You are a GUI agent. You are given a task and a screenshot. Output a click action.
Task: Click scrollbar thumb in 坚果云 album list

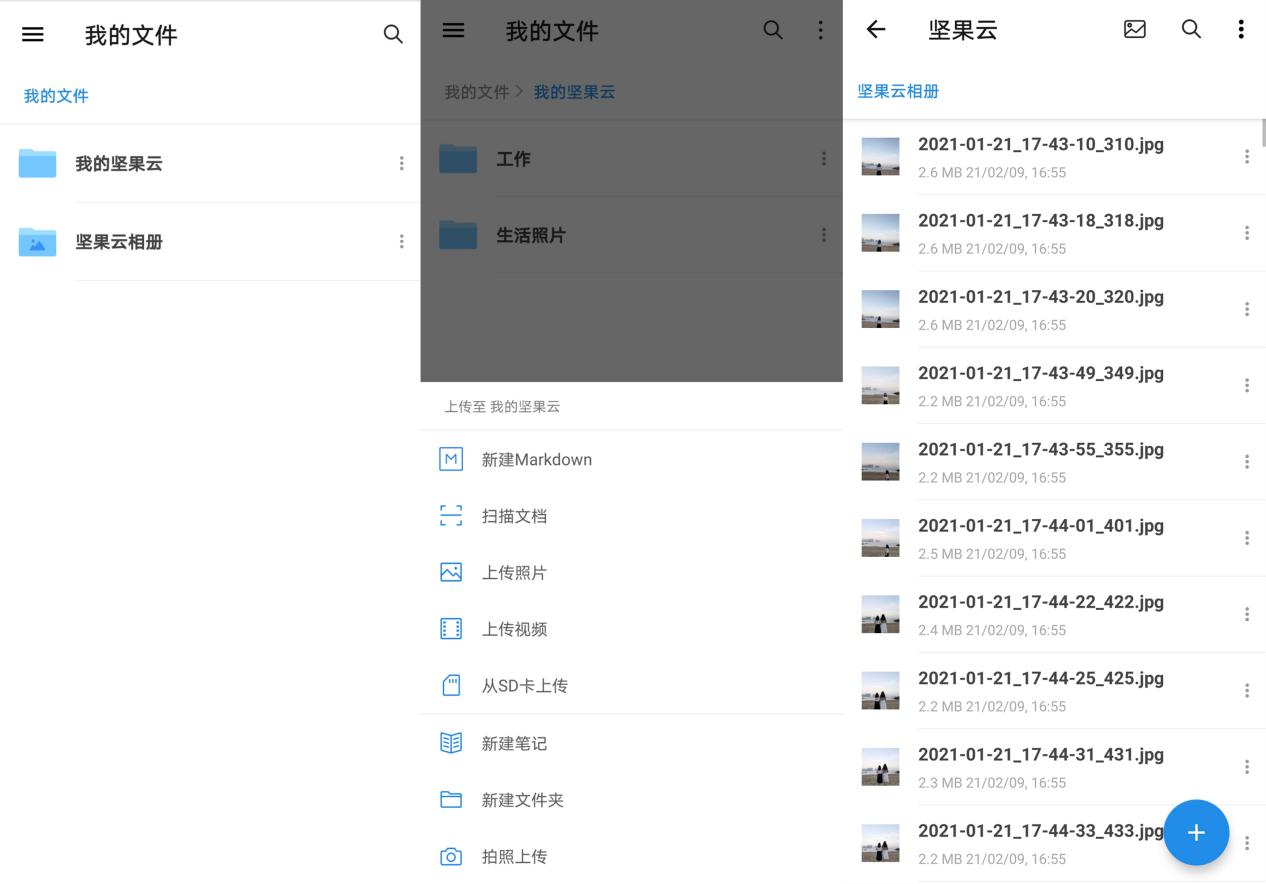[1264, 132]
